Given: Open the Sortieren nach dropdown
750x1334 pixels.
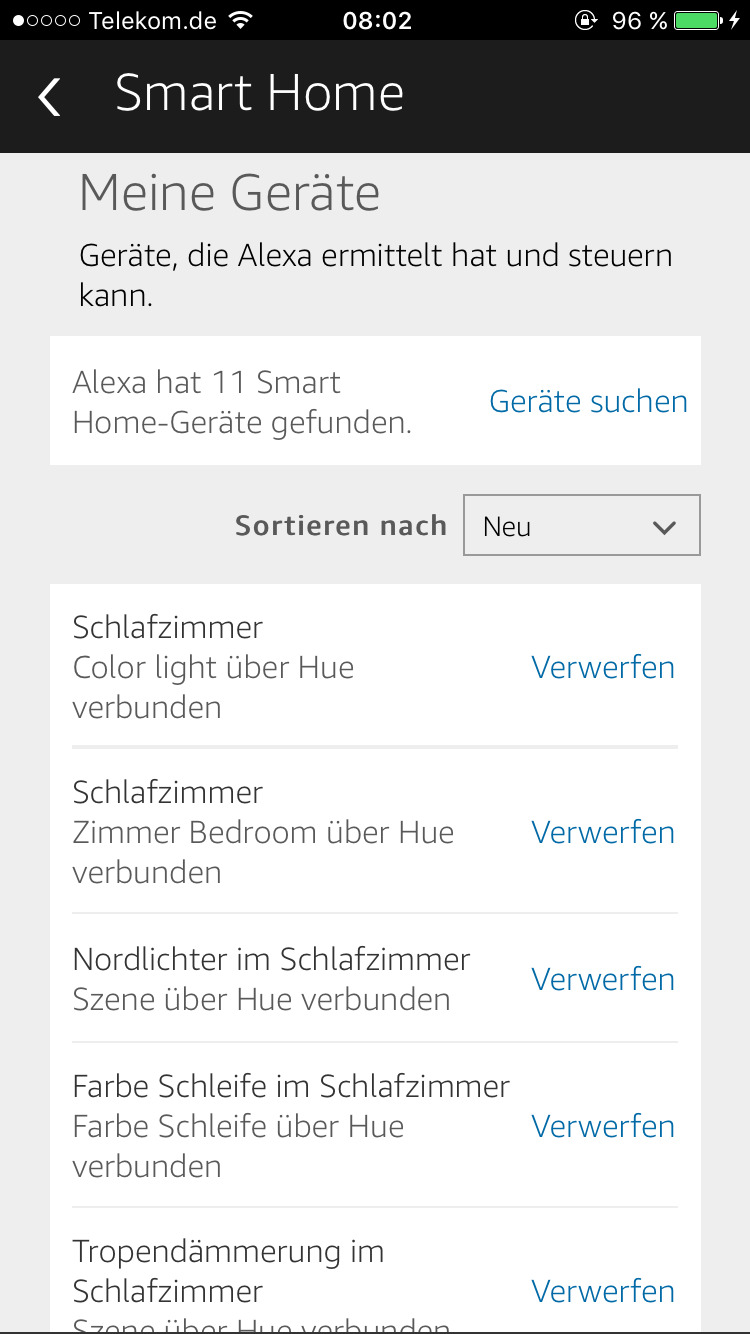Looking at the screenshot, I should tap(581, 525).
